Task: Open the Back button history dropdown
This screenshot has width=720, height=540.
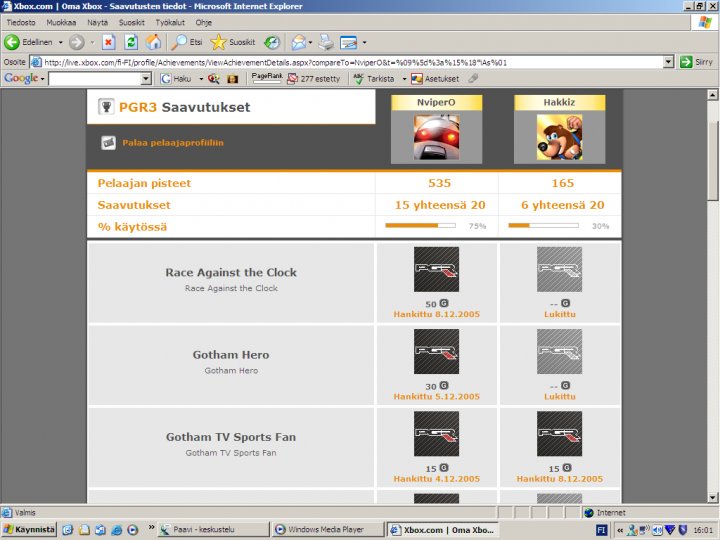Action: pyautogui.click(x=60, y=42)
